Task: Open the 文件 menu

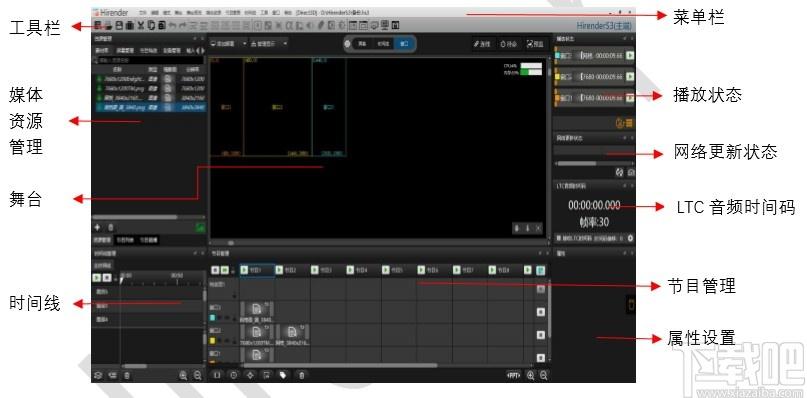Action: 143,11
